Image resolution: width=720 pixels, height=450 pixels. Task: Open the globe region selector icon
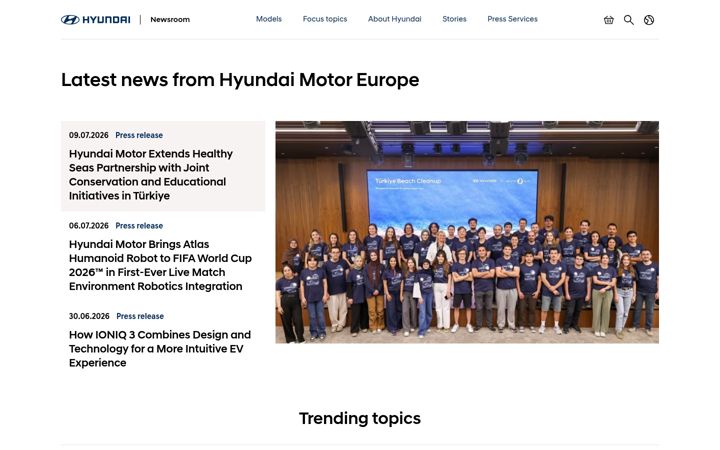pos(649,20)
